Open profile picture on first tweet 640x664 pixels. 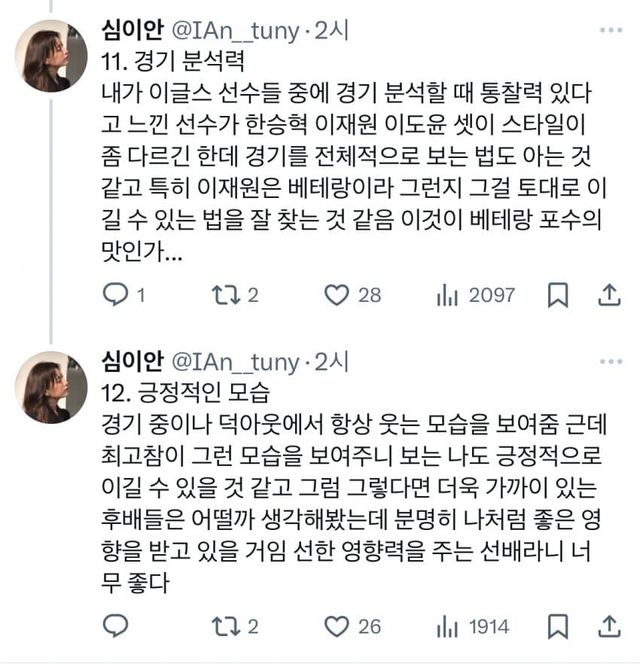click(x=51, y=56)
